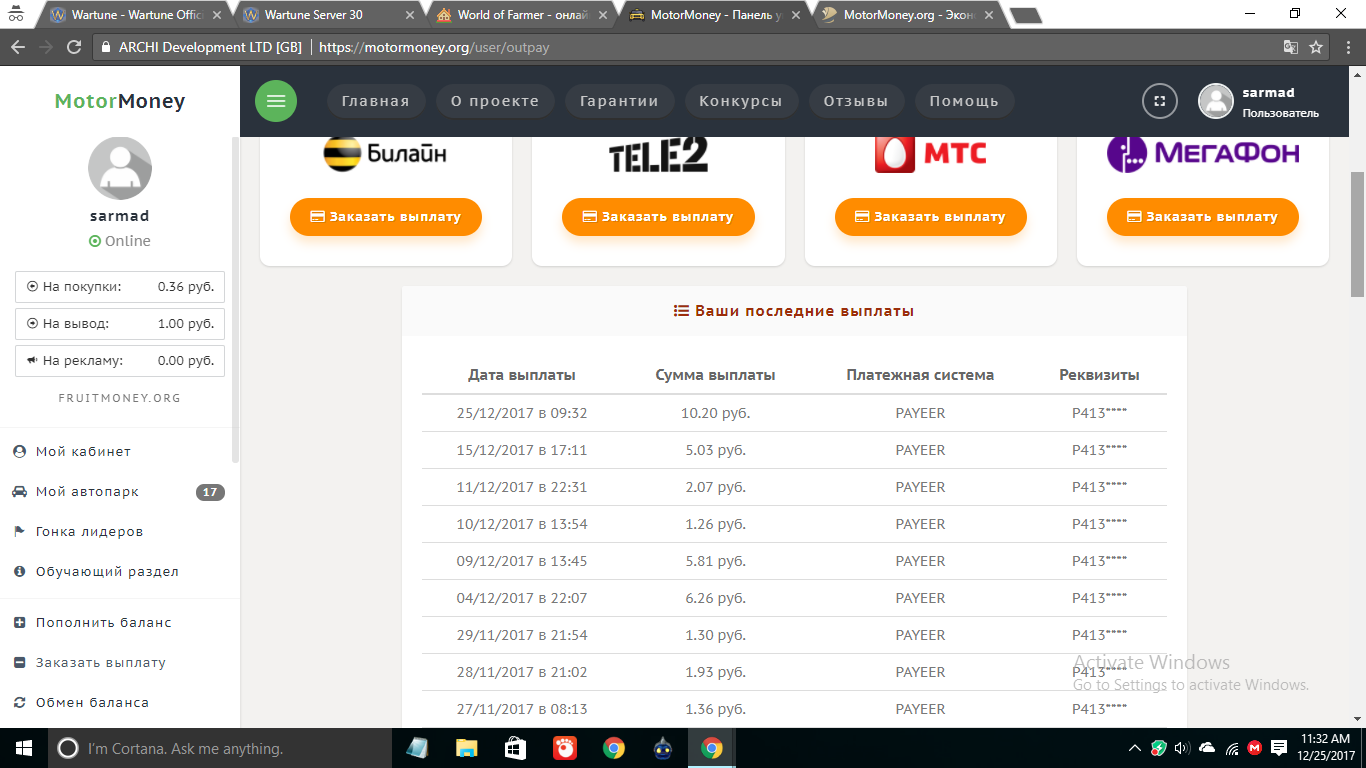Click the browser reload icon

(74, 47)
